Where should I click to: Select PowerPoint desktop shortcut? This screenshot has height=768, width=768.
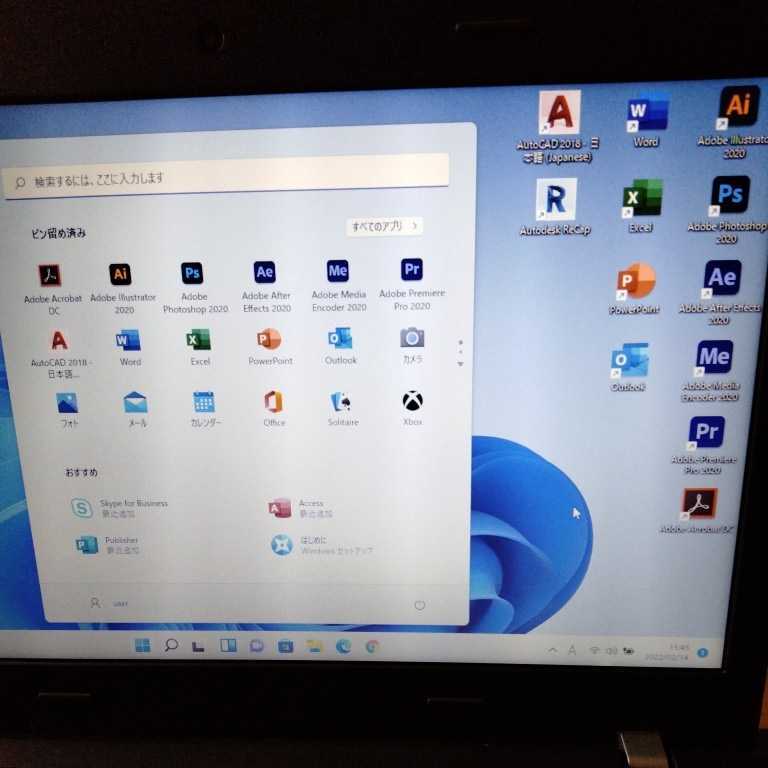(x=635, y=288)
